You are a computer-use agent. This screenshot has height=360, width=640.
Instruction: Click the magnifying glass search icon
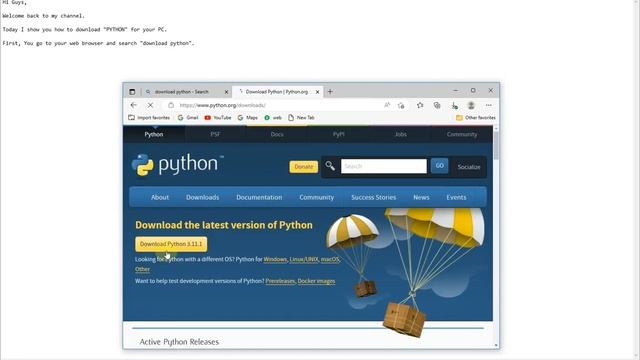point(330,166)
